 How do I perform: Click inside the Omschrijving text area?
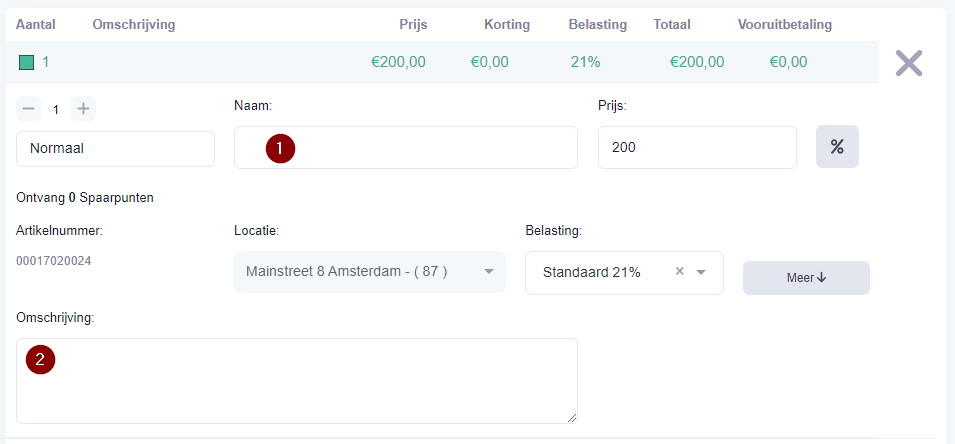[297, 381]
